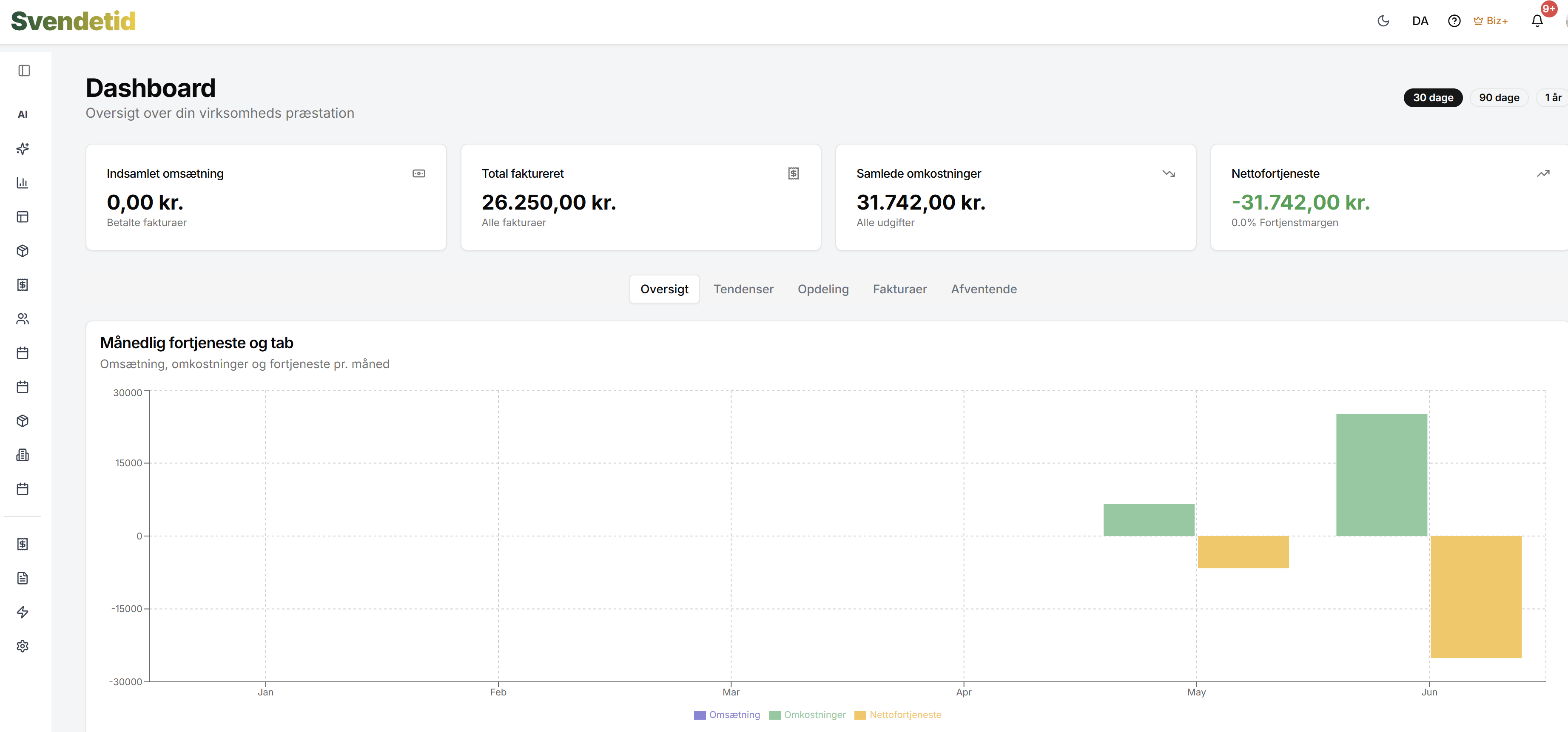This screenshot has width=1568, height=732.
Task: Toggle dark mode with moon icon
Action: (x=1383, y=21)
